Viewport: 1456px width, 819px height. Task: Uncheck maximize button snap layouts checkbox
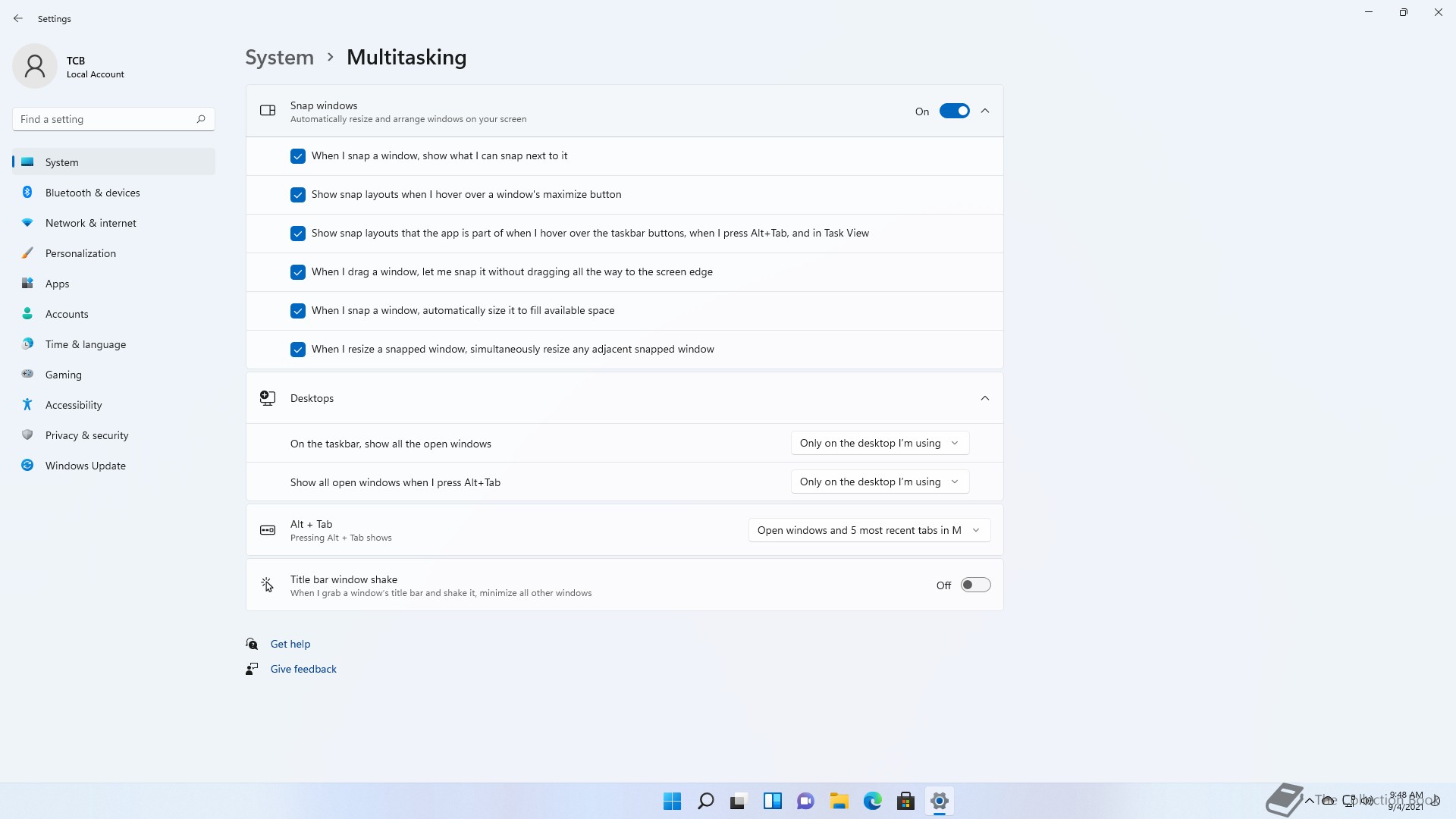pos(298,195)
